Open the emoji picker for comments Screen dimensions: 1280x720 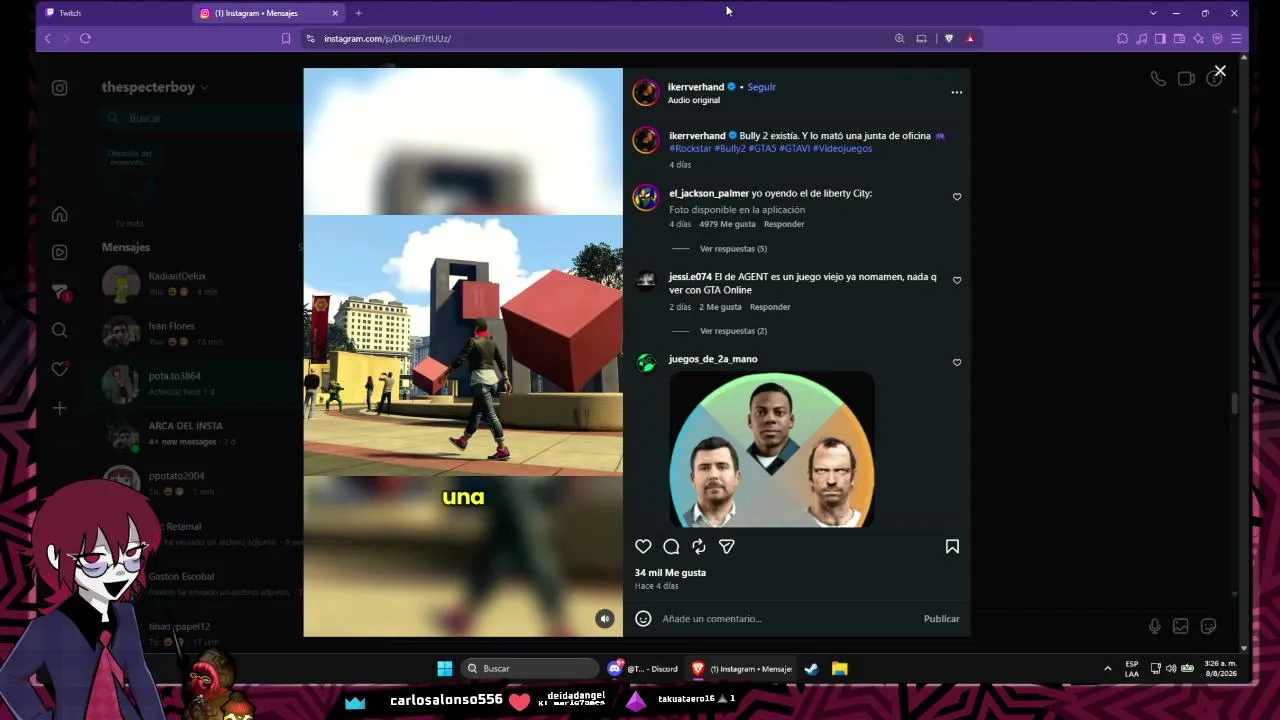coord(643,619)
